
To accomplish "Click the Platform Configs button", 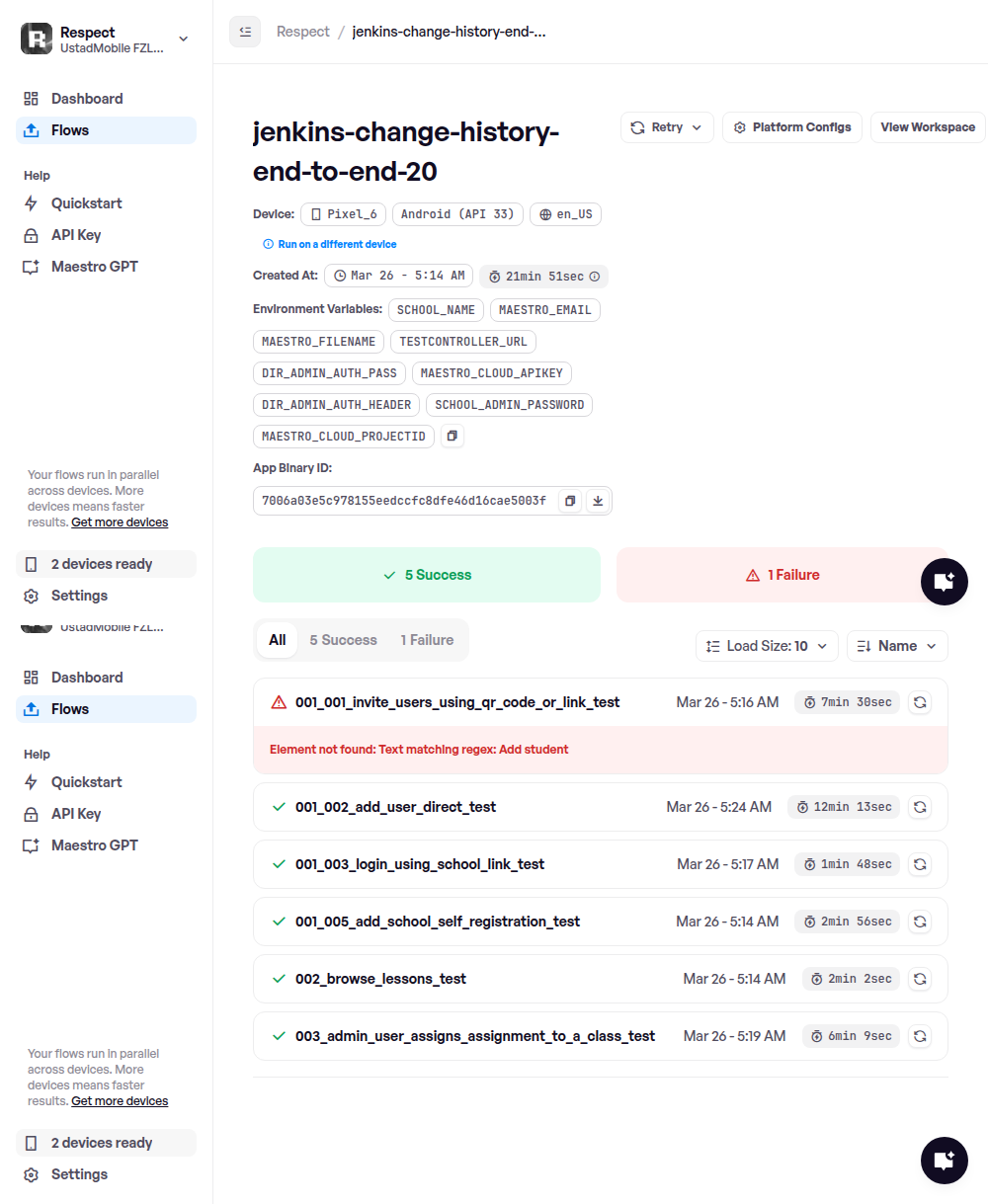I will tap(792, 127).
